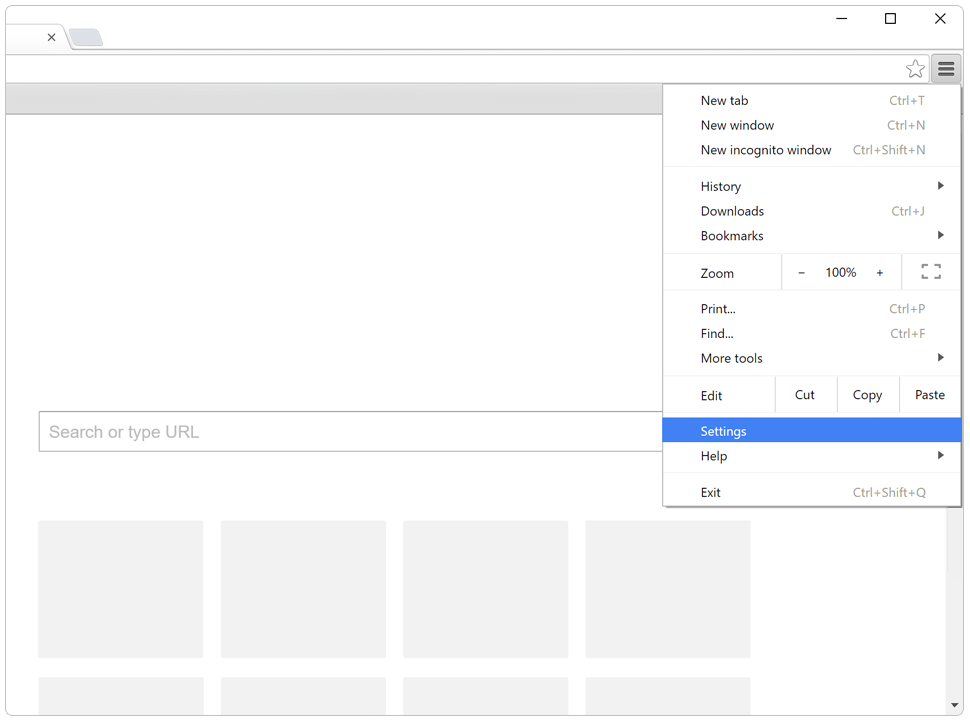Image resolution: width=970 pixels, height=722 pixels.
Task: Close the current tab with X
Action: coord(52,37)
